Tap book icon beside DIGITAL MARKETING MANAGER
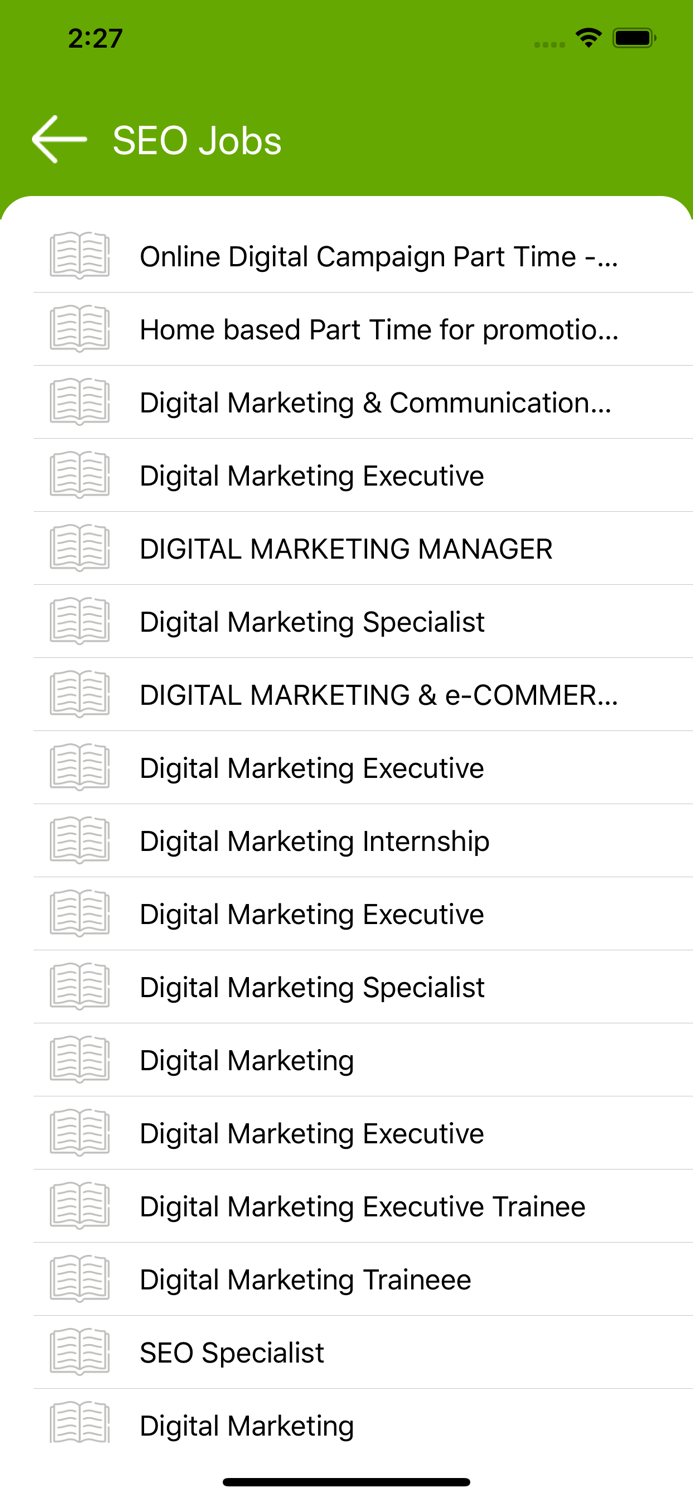This screenshot has height=1500, width=693. point(80,548)
